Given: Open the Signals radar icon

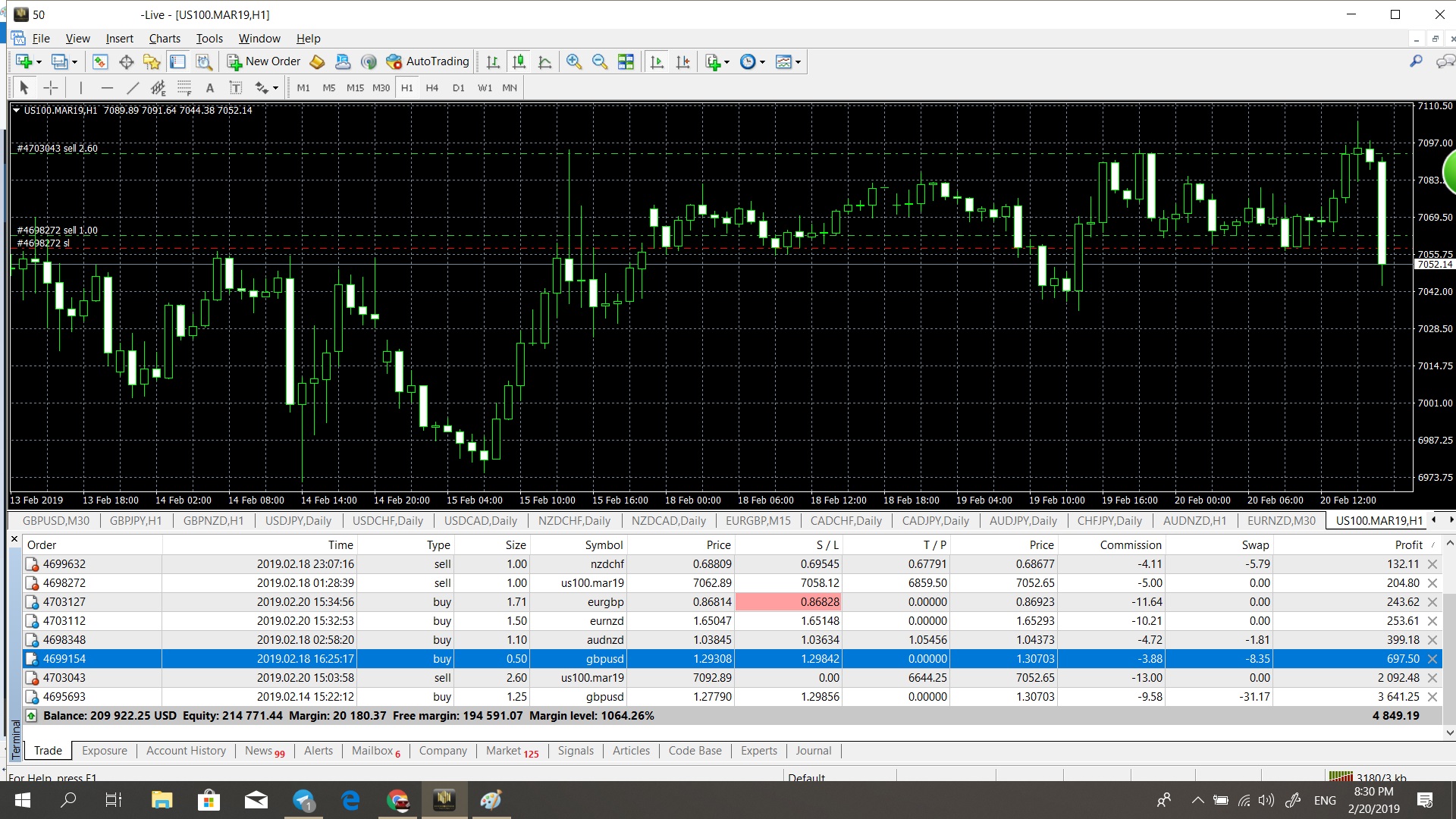Looking at the screenshot, I should tap(369, 62).
